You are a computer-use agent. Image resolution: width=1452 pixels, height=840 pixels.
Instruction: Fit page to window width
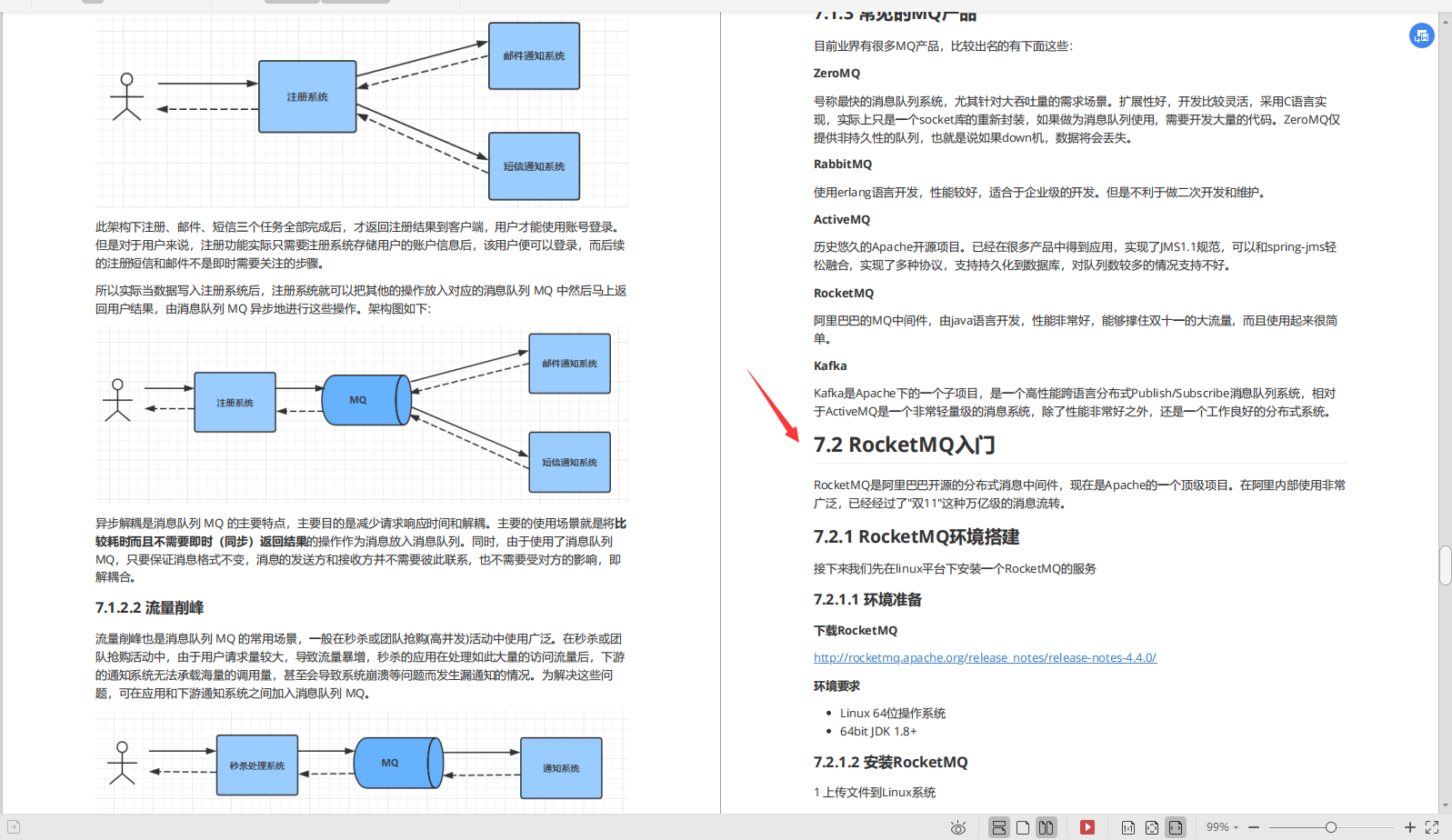[1176, 827]
